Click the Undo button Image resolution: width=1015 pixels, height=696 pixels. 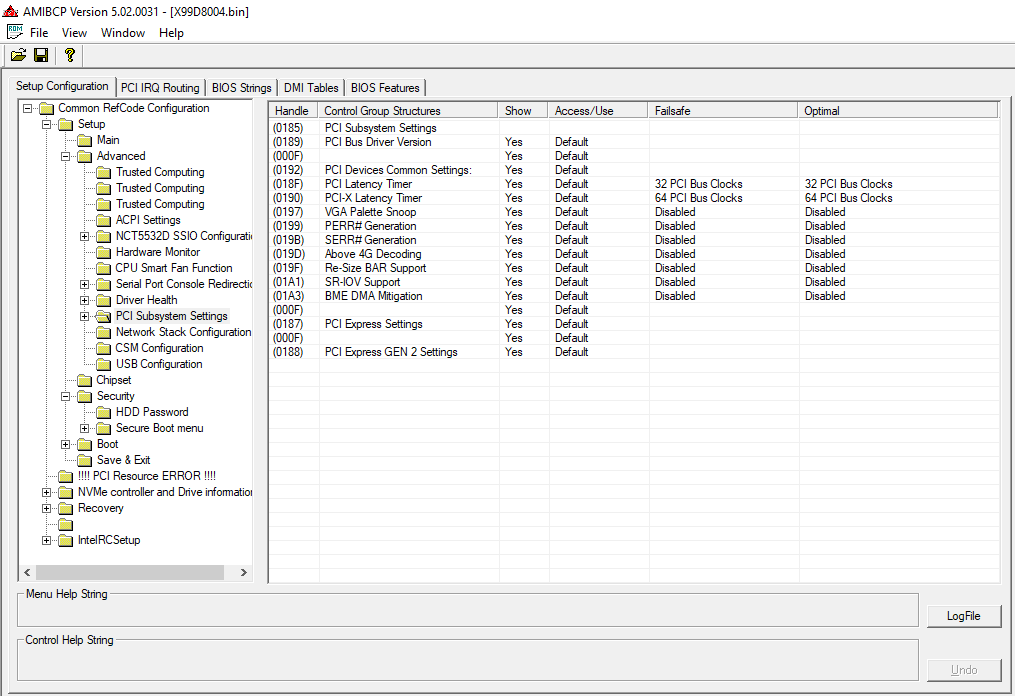[963, 670]
